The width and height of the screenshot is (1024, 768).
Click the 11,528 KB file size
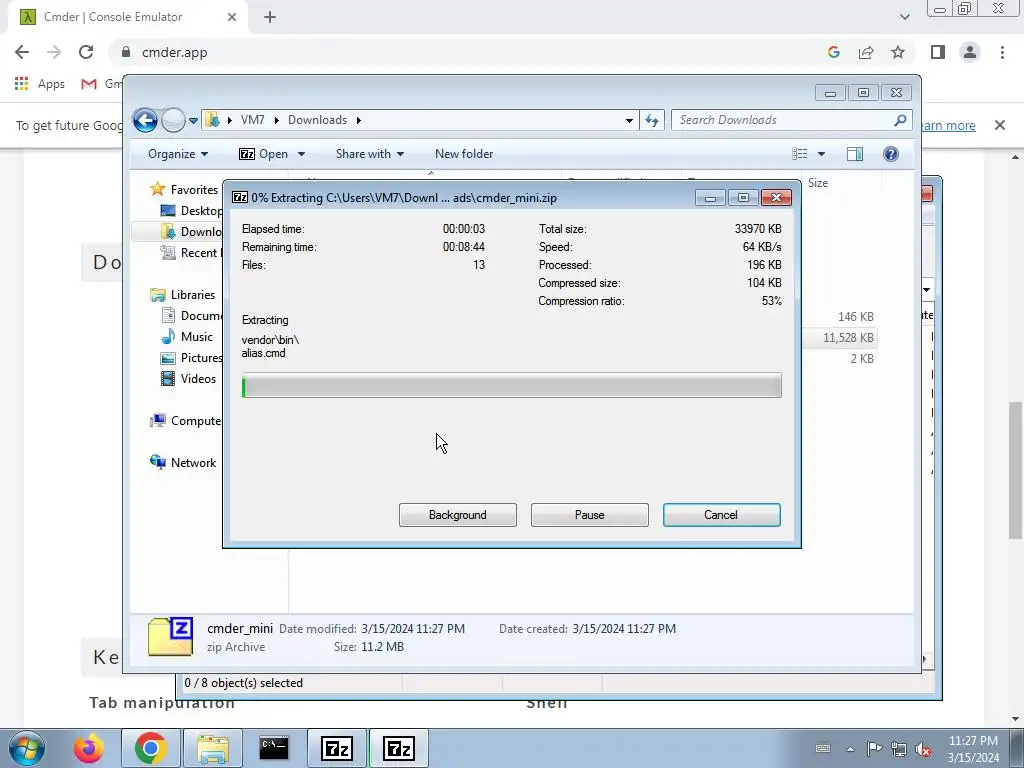click(x=848, y=338)
